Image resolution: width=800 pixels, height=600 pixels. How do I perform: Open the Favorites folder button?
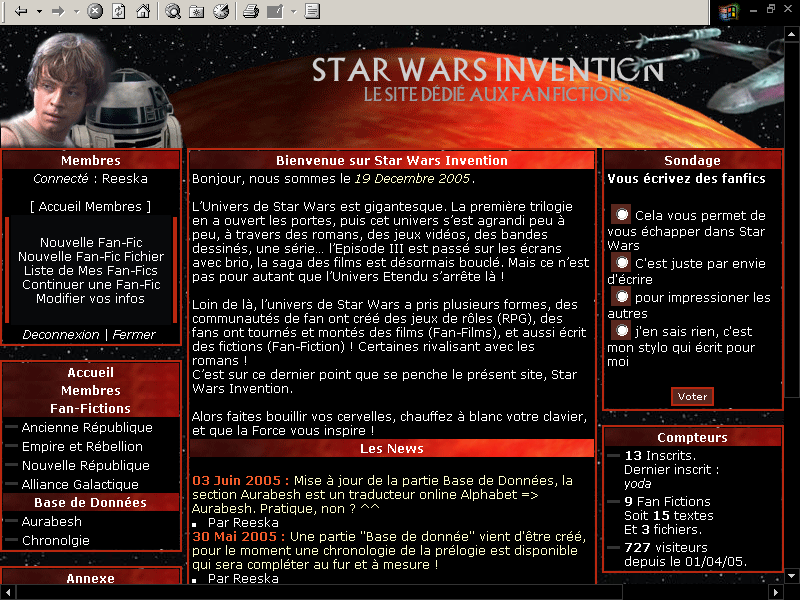(197, 11)
